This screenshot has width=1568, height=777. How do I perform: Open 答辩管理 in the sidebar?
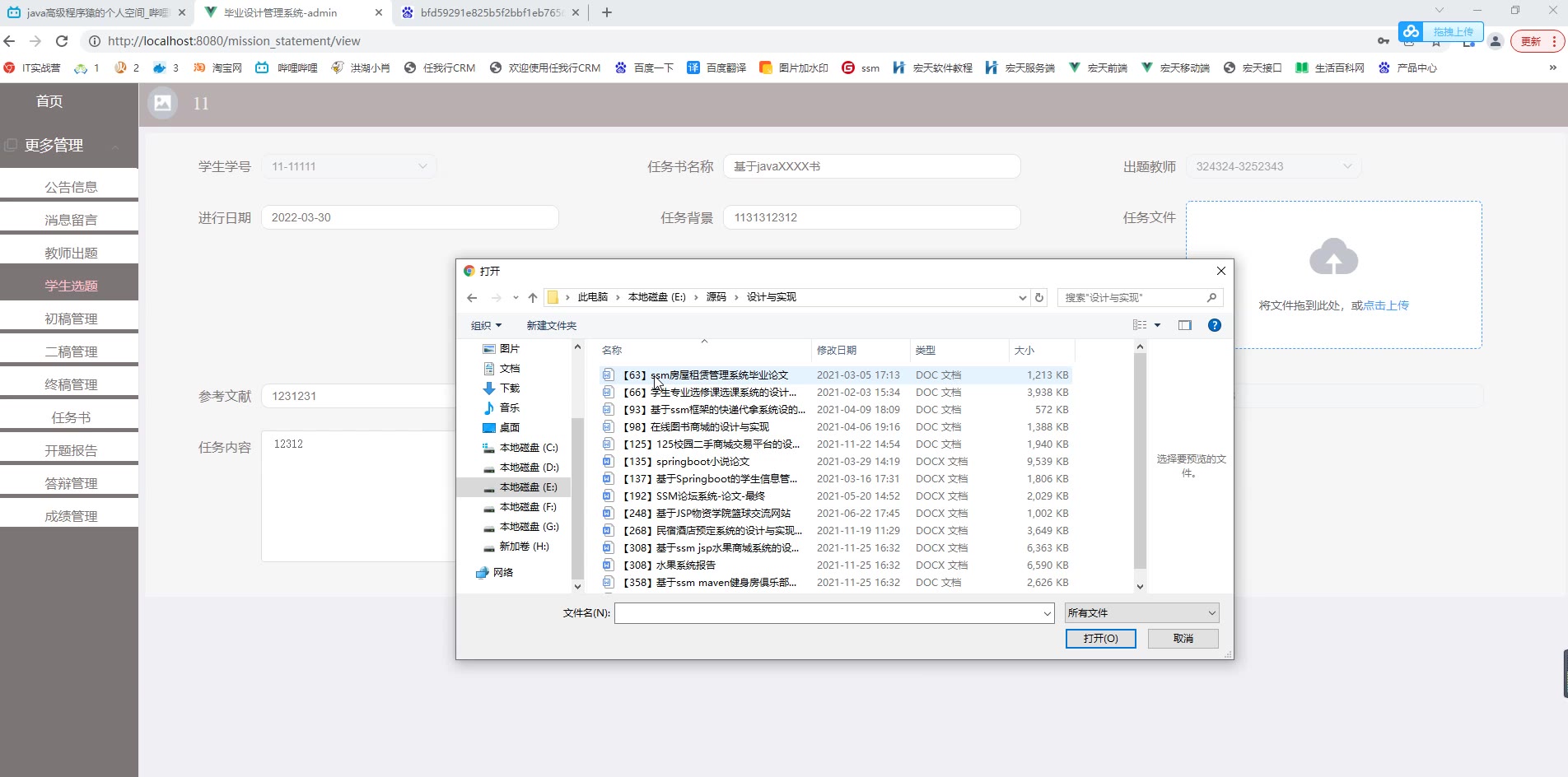pyautogui.click(x=70, y=483)
